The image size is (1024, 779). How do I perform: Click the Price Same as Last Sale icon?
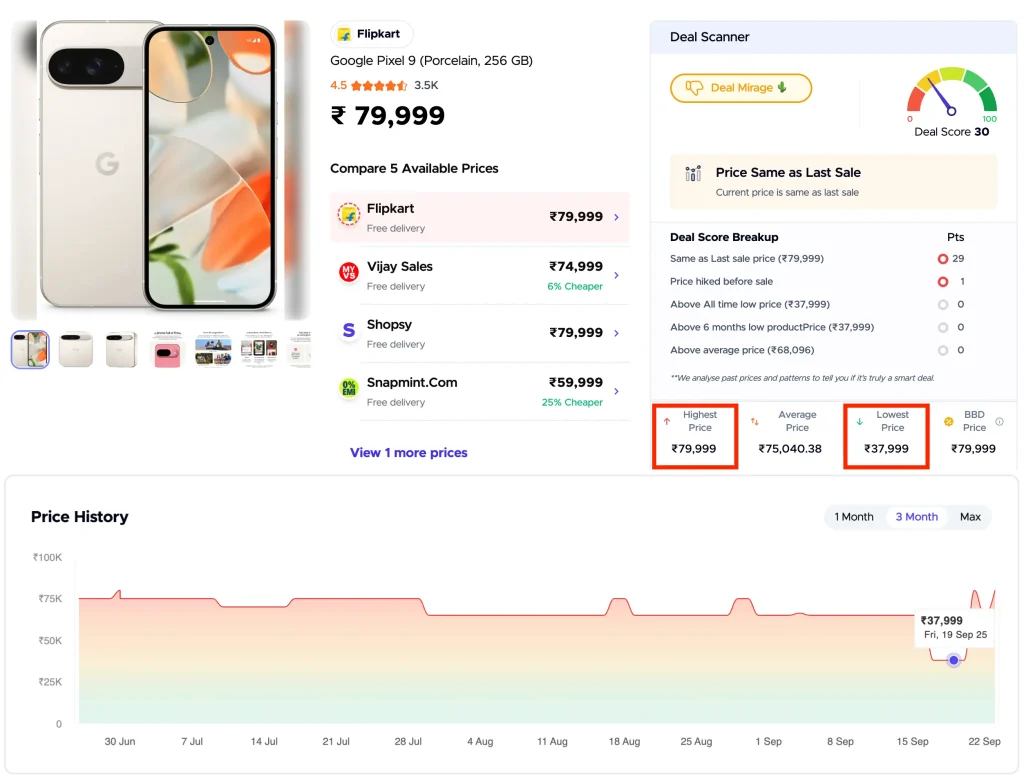pyautogui.click(x=691, y=173)
